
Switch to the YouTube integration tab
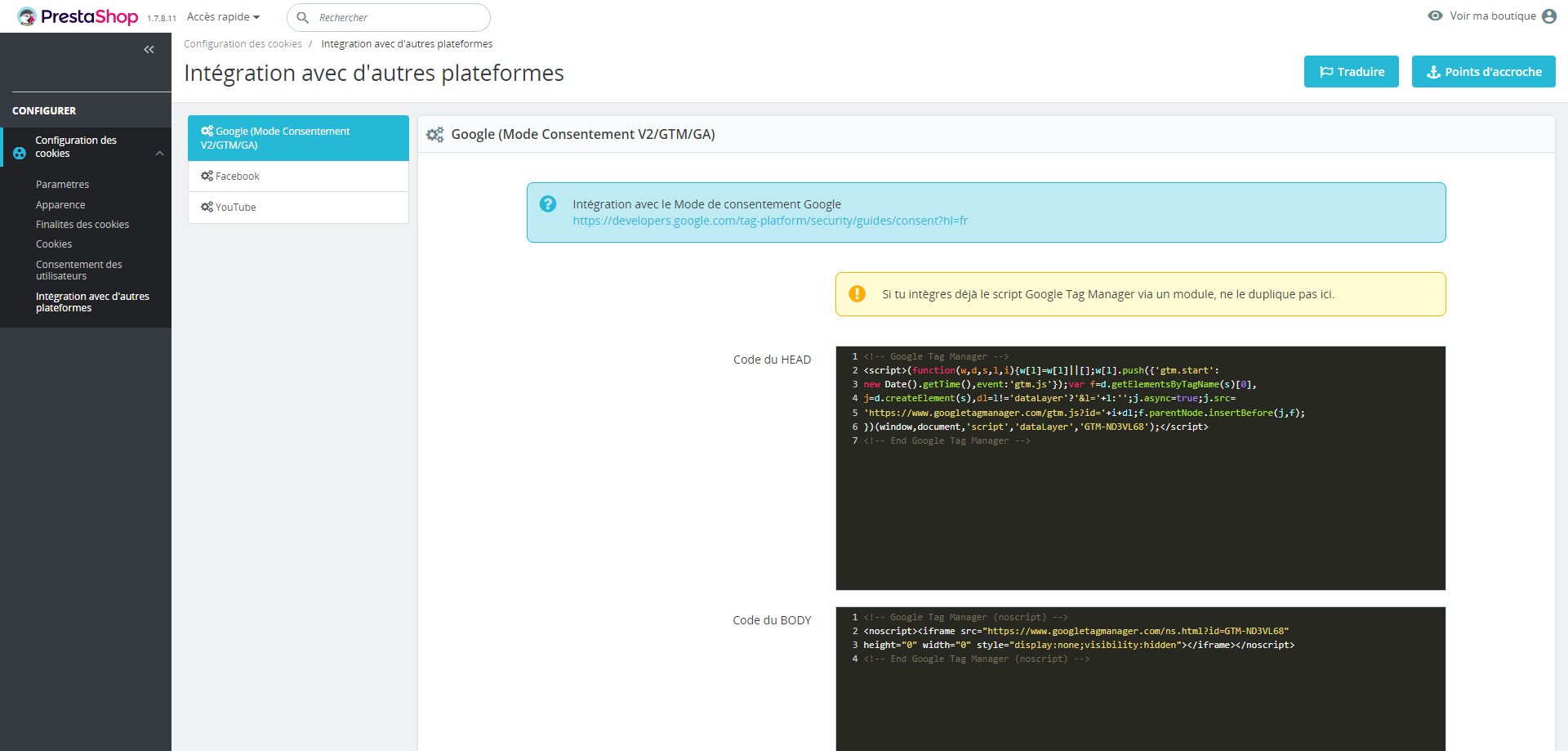point(298,208)
